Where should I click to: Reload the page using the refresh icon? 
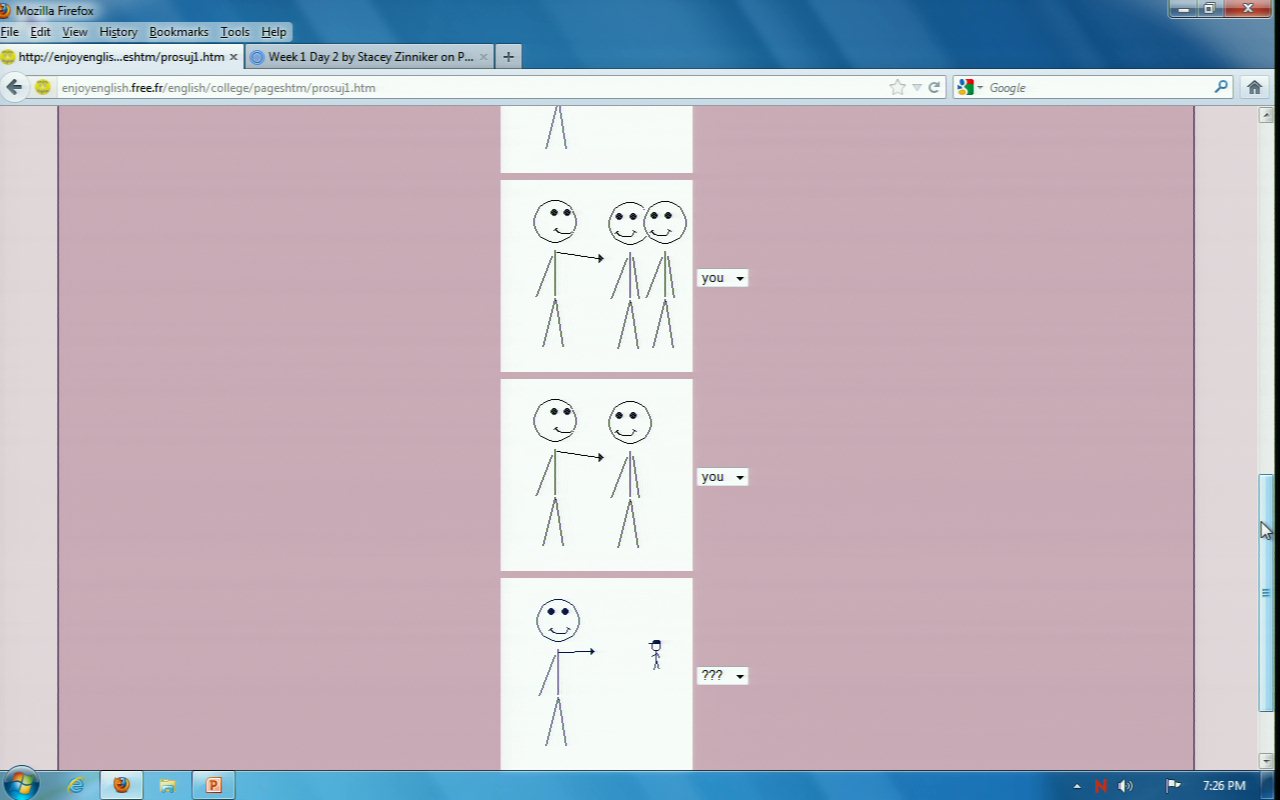[x=934, y=87]
